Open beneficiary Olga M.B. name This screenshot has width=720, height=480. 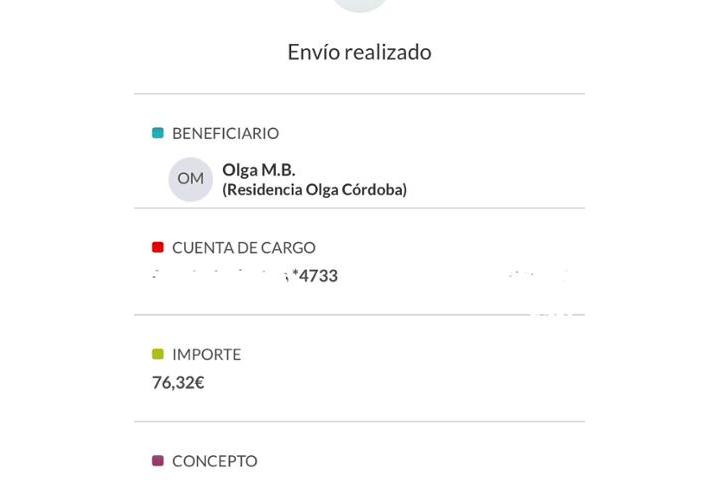(259, 170)
